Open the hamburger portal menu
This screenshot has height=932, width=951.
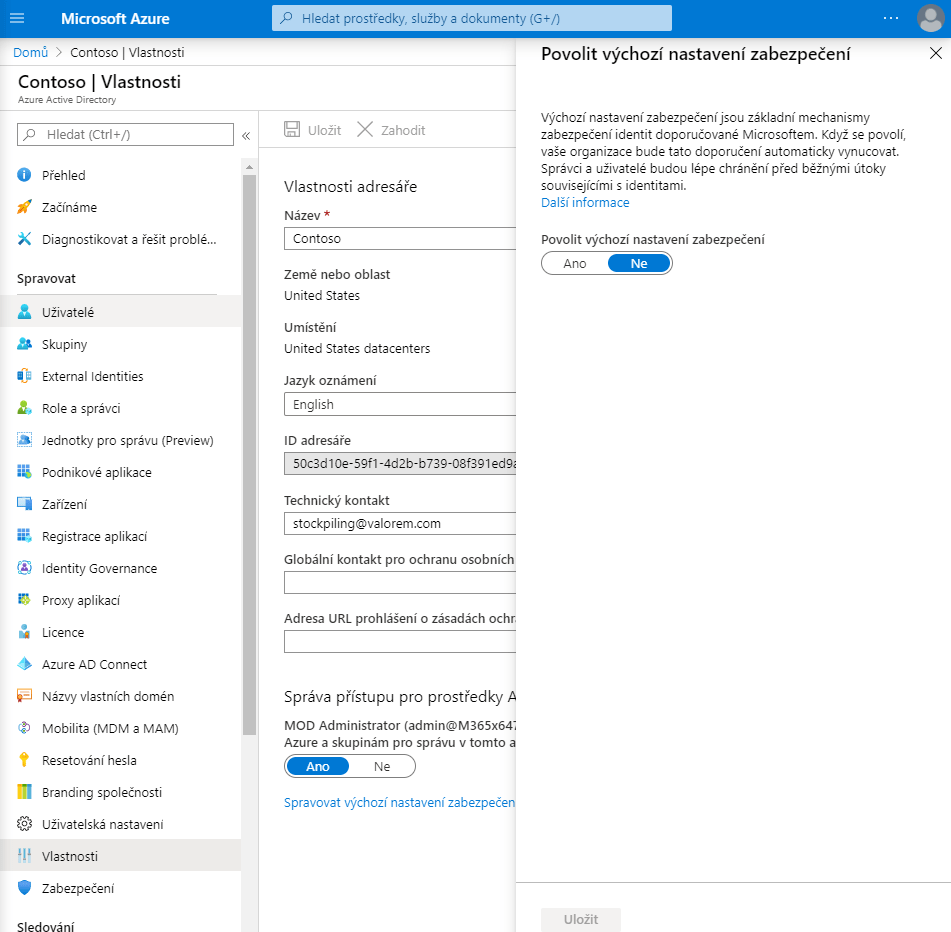pyautogui.click(x=16, y=19)
